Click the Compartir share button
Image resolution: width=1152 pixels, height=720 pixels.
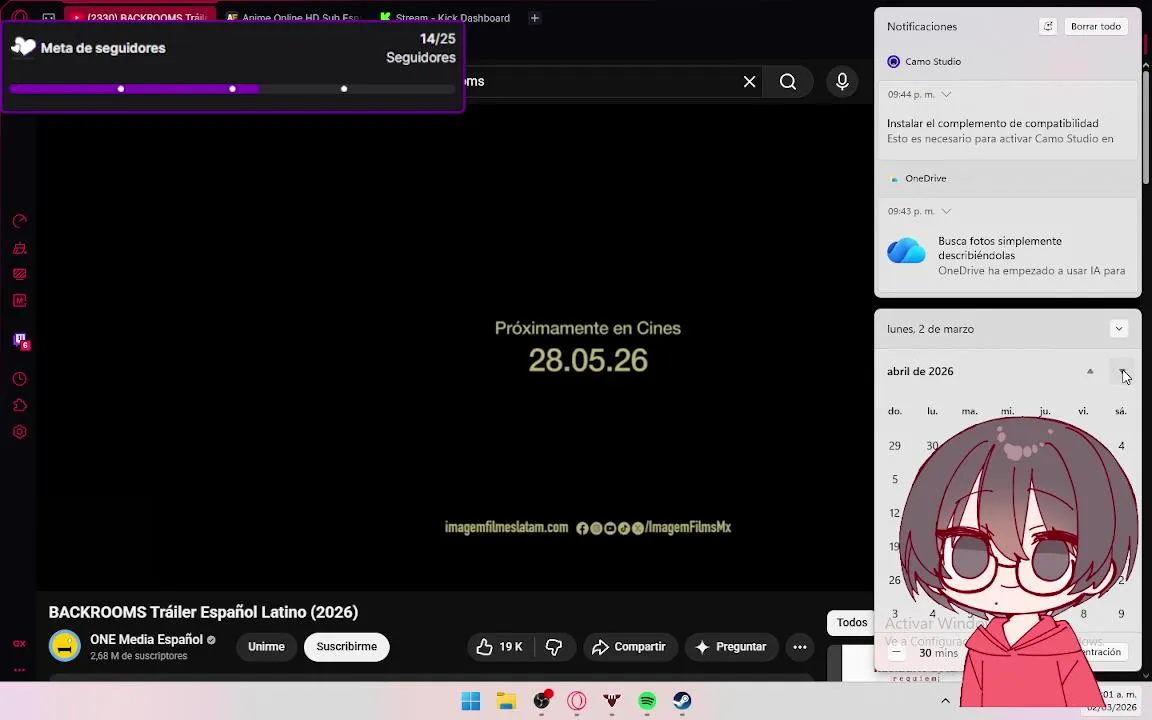tap(630, 647)
